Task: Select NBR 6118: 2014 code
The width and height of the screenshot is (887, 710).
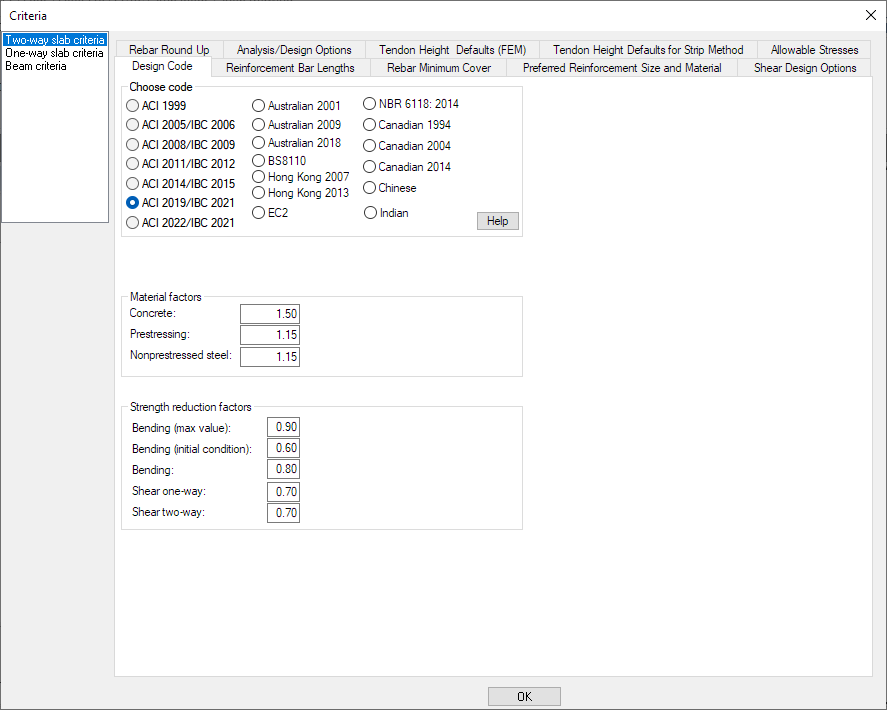Action: [370, 103]
